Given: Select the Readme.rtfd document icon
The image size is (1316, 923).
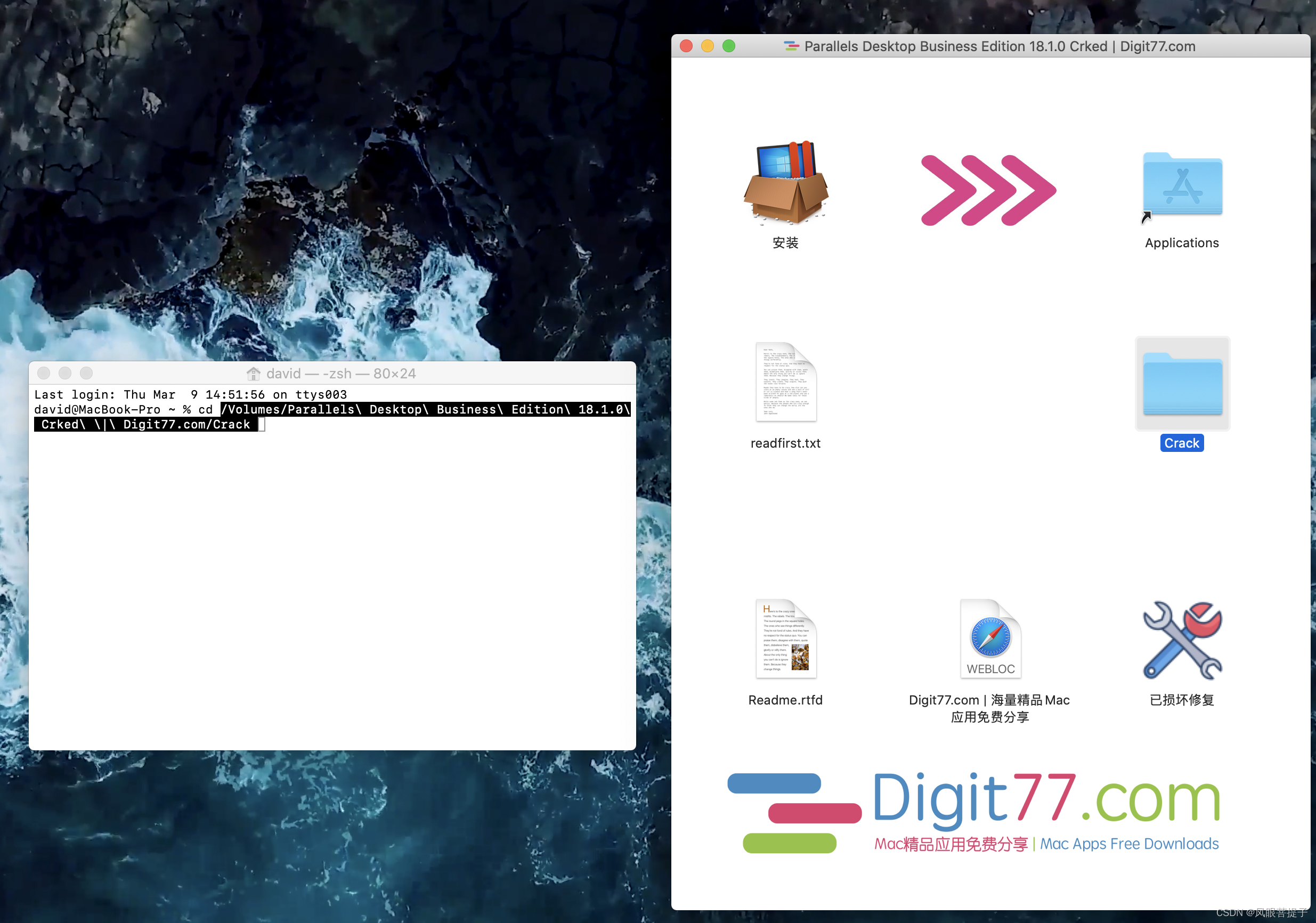Looking at the screenshot, I should [x=786, y=638].
